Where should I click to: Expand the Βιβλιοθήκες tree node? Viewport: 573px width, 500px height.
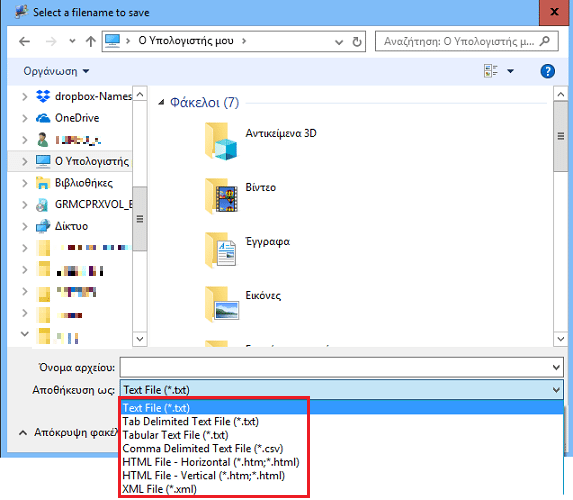tap(24, 183)
